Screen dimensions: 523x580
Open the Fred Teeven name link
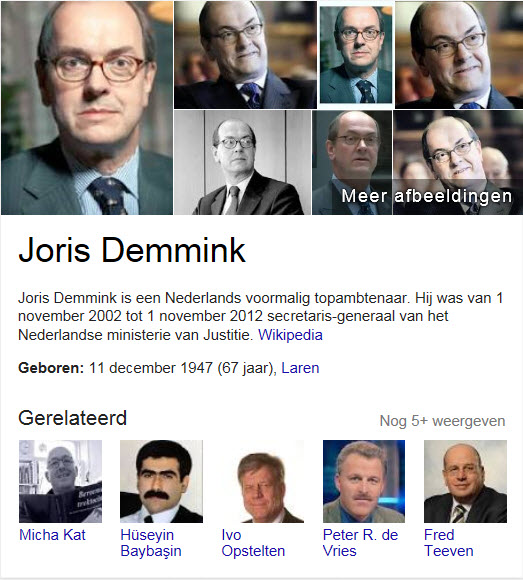pyautogui.click(x=449, y=543)
